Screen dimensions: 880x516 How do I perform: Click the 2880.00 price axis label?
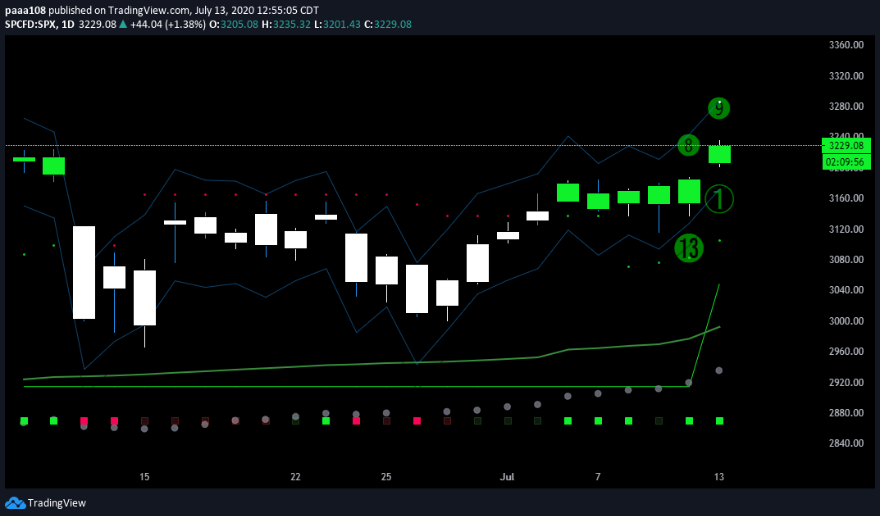coord(846,413)
